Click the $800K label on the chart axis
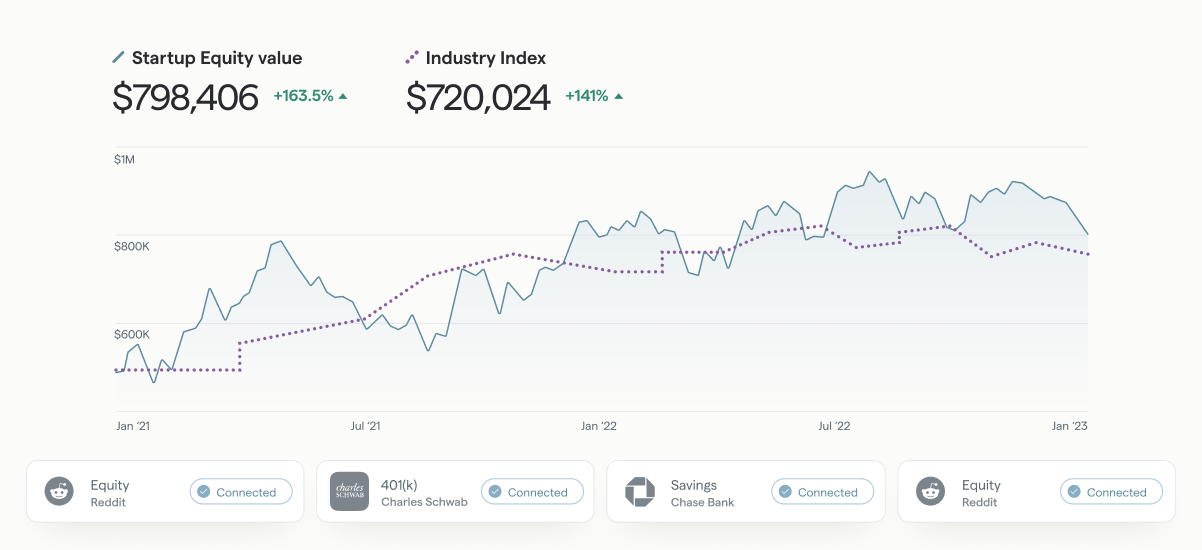The height and width of the screenshot is (550, 1202). 132,246
